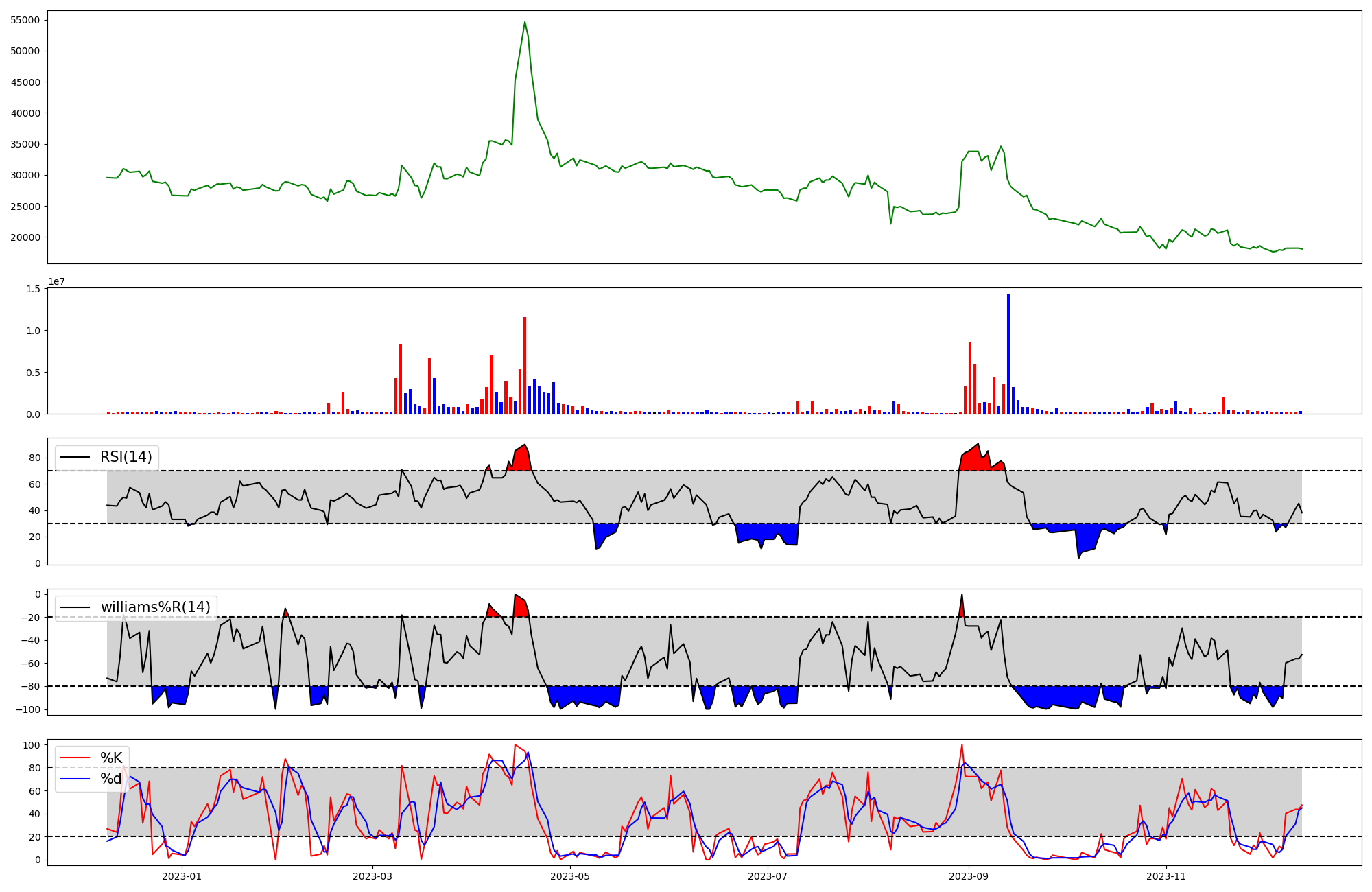1372x892 pixels.
Task: Click the 2023-03 date tick label
Action: tap(372, 876)
